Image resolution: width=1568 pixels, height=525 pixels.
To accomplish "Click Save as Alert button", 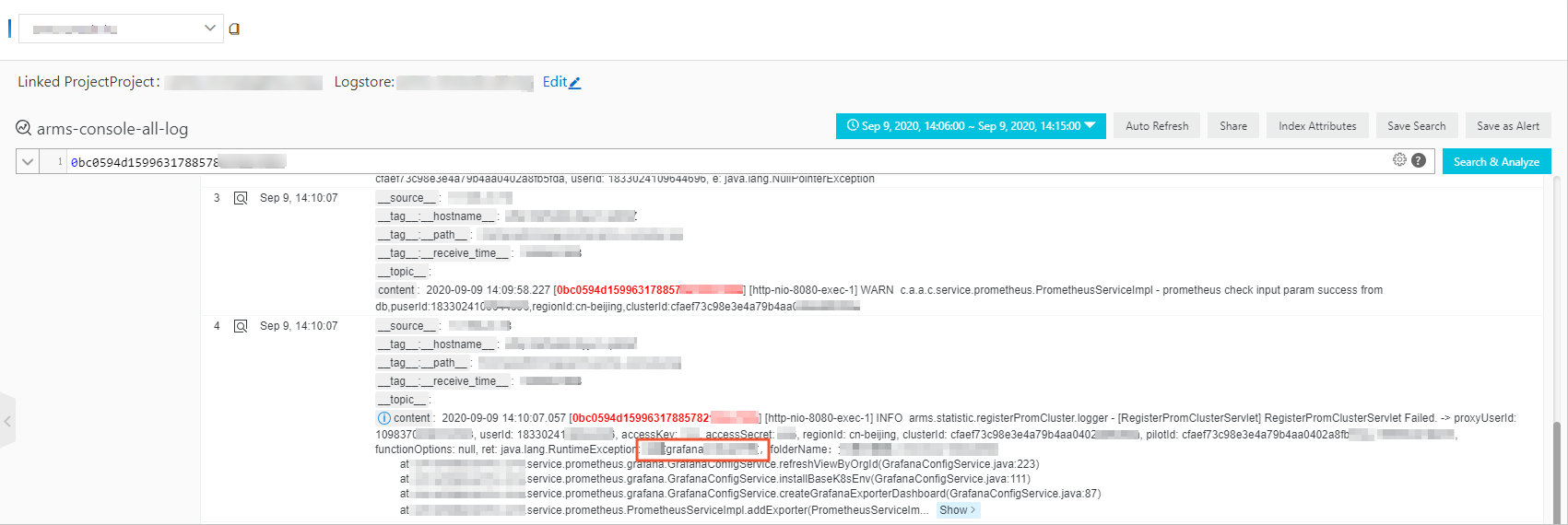I will [x=1508, y=126].
